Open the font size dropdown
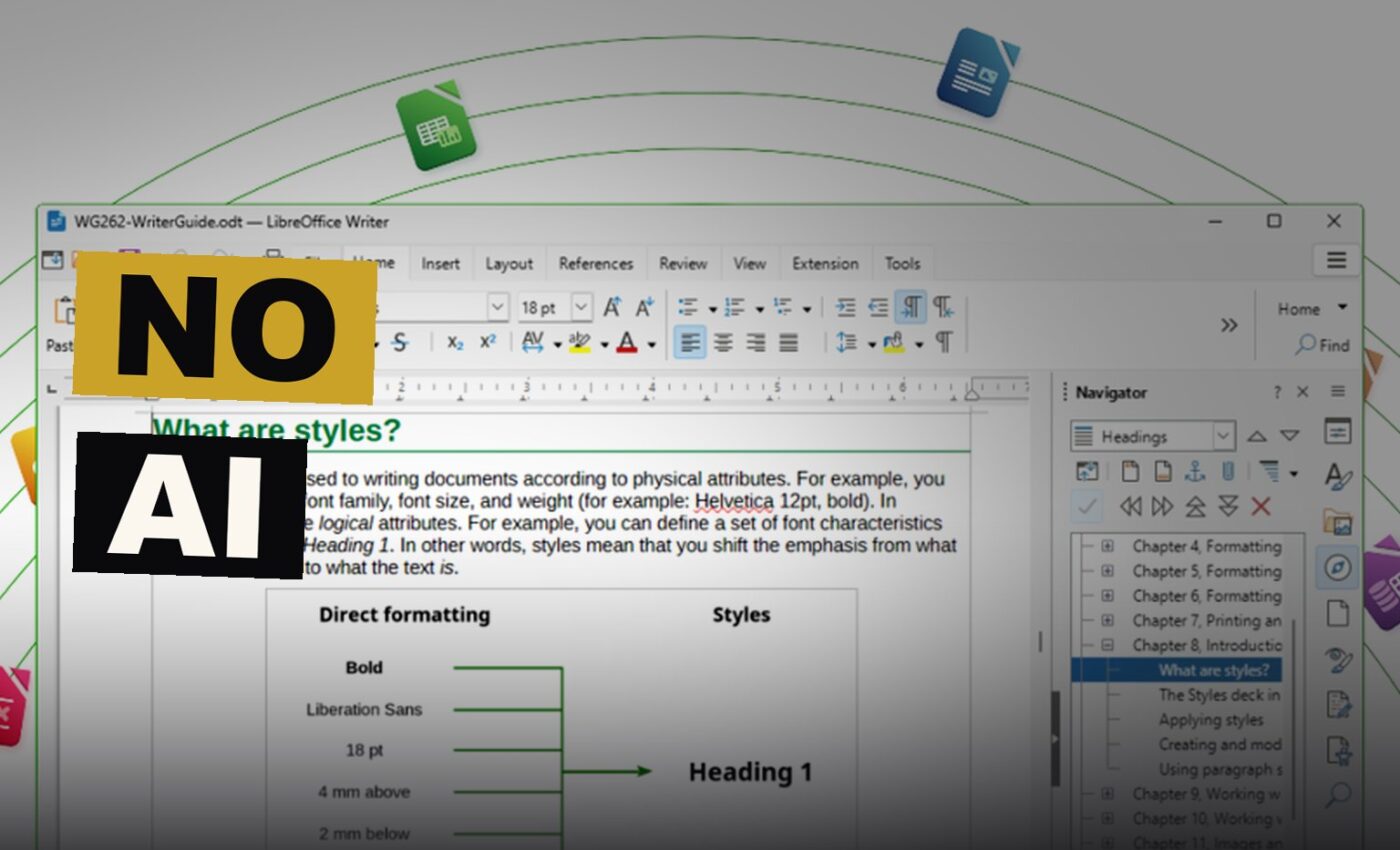 coord(582,307)
